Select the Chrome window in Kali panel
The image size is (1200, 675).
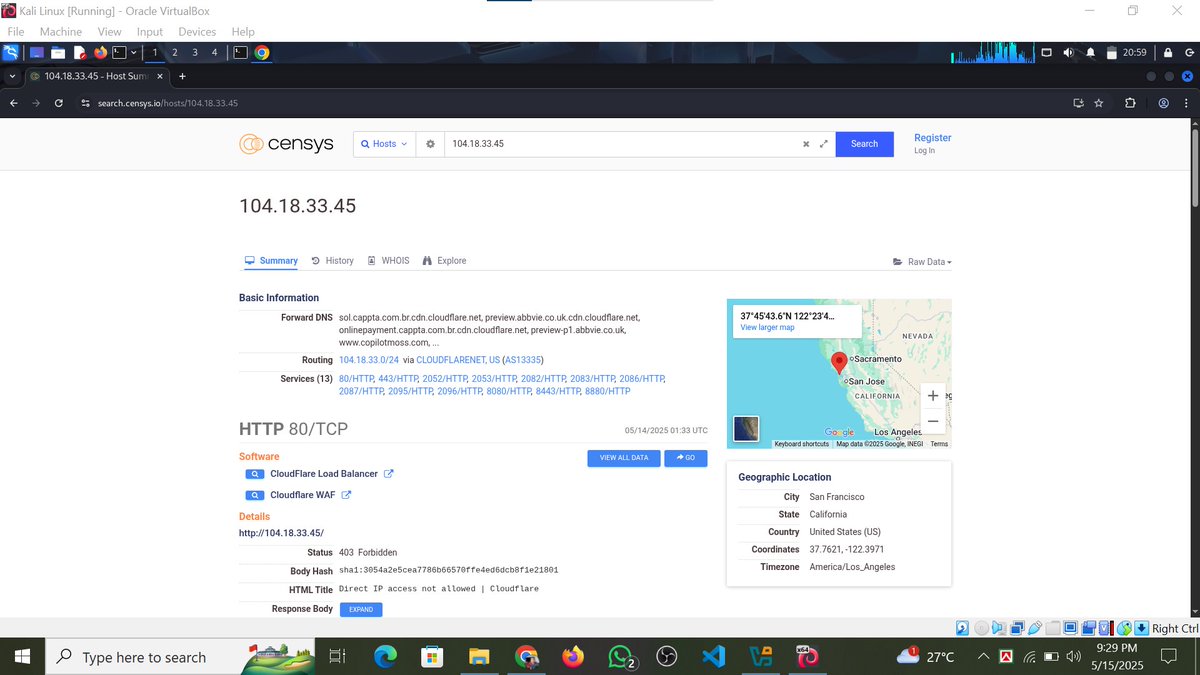[262, 52]
